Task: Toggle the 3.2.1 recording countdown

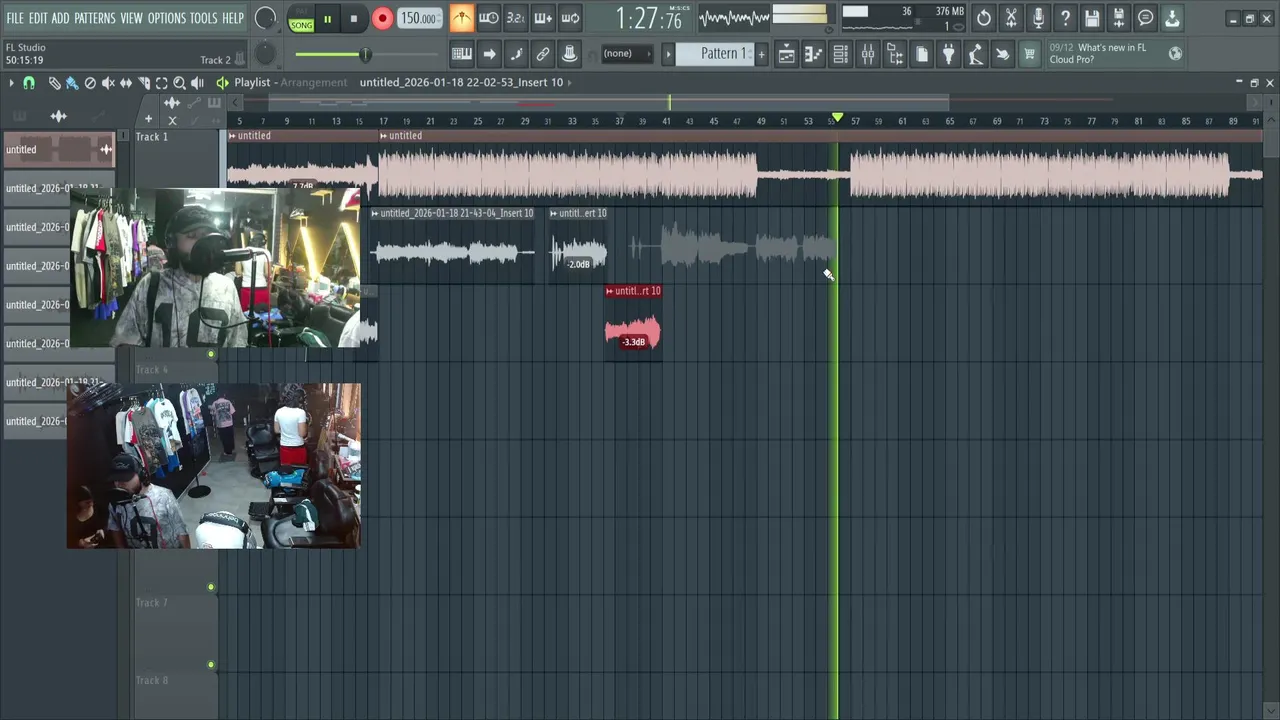Action: 515,18
